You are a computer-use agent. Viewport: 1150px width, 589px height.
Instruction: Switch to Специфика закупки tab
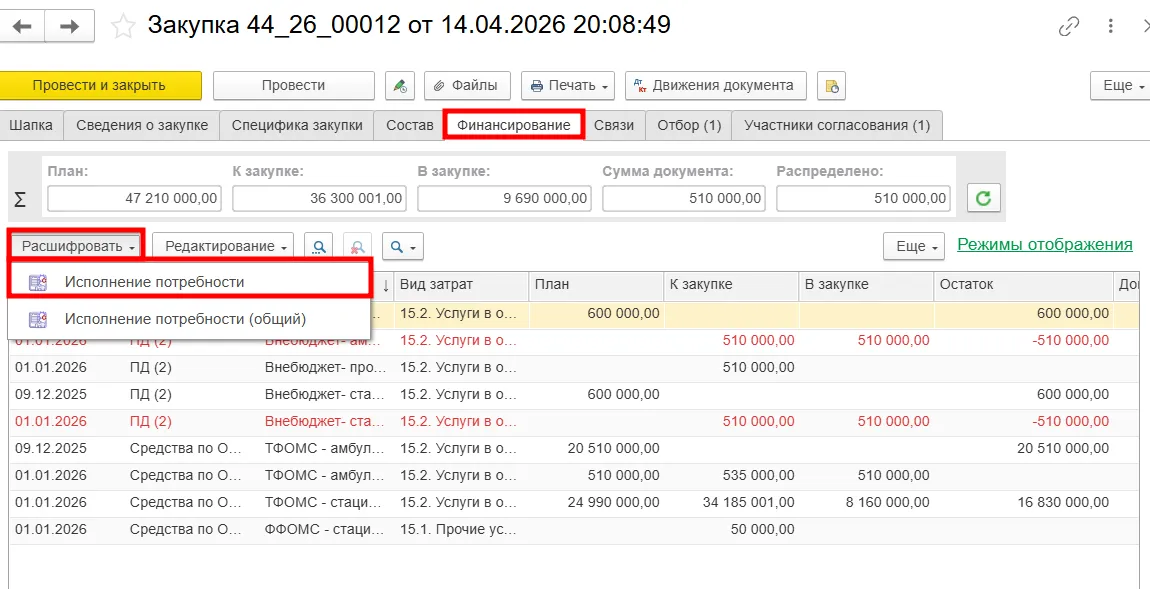297,125
